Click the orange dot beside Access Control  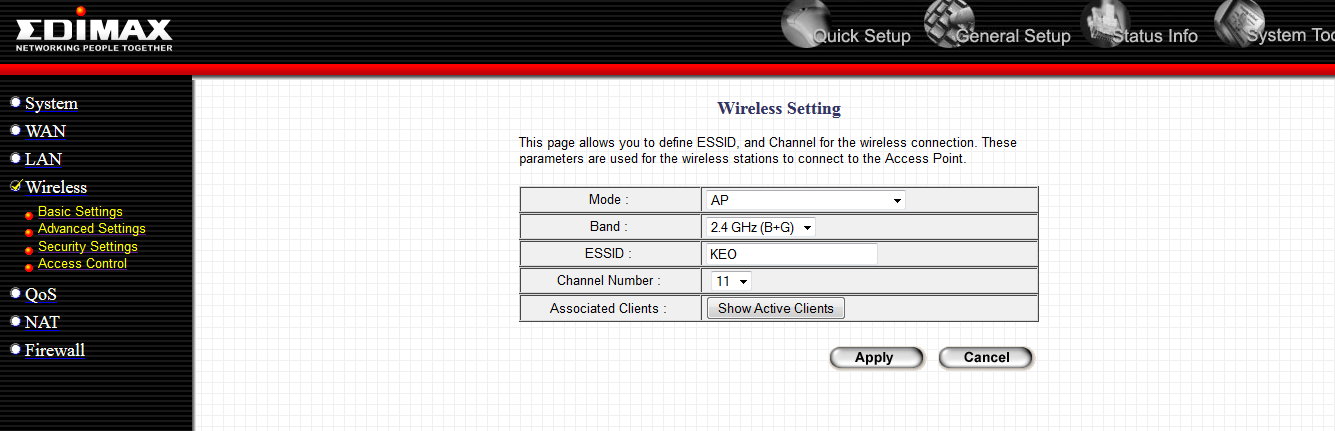(29, 266)
